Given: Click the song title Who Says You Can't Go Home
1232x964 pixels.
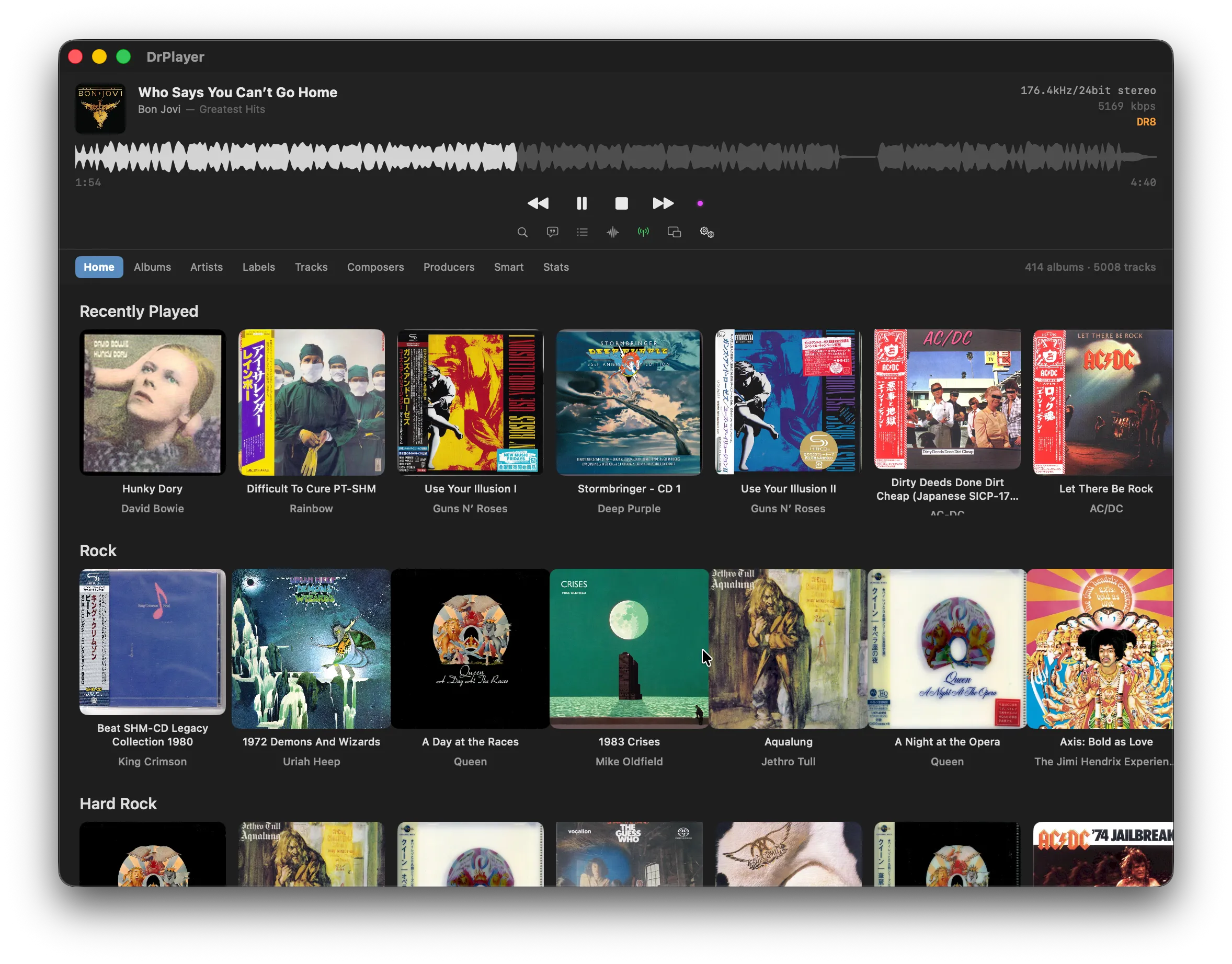Looking at the screenshot, I should [x=238, y=92].
